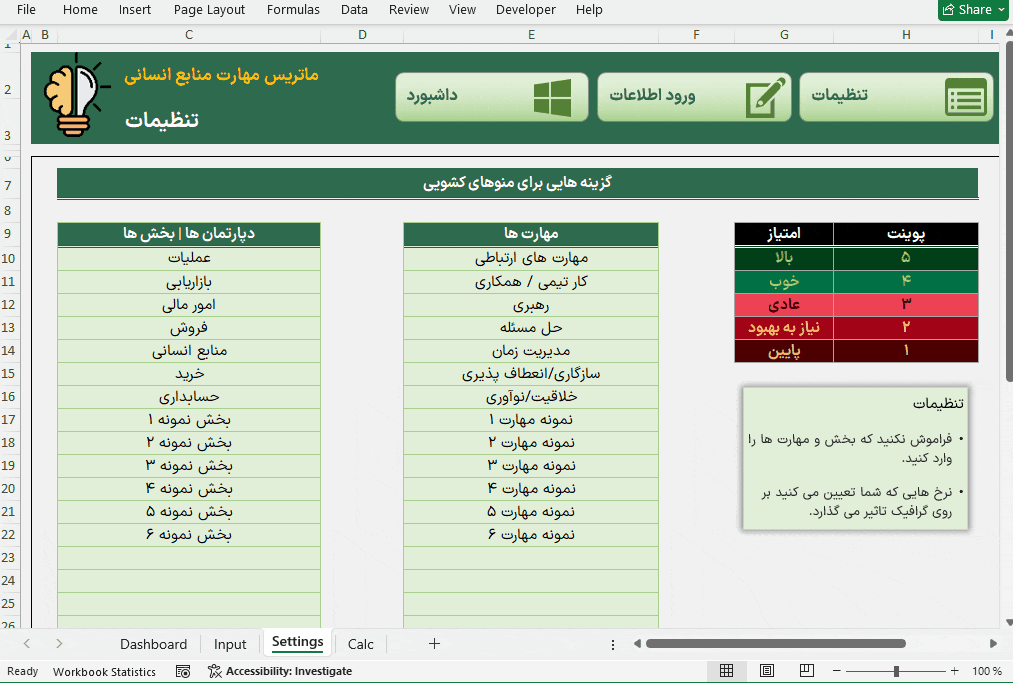Open the Data ribbon tab
This screenshot has height=683, width=1013.
tap(354, 10)
